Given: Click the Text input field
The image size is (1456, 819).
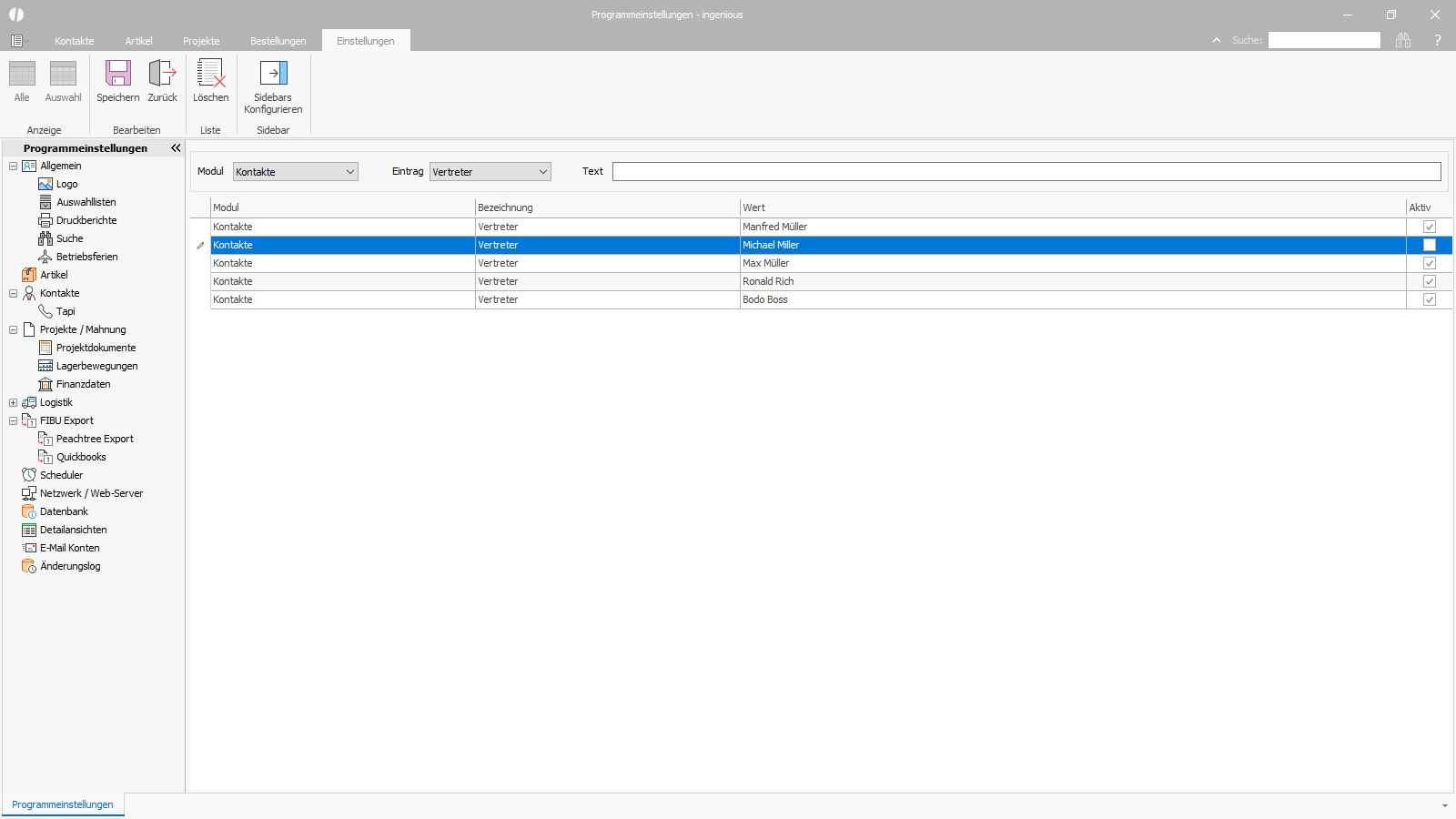Looking at the screenshot, I should tap(1026, 172).
